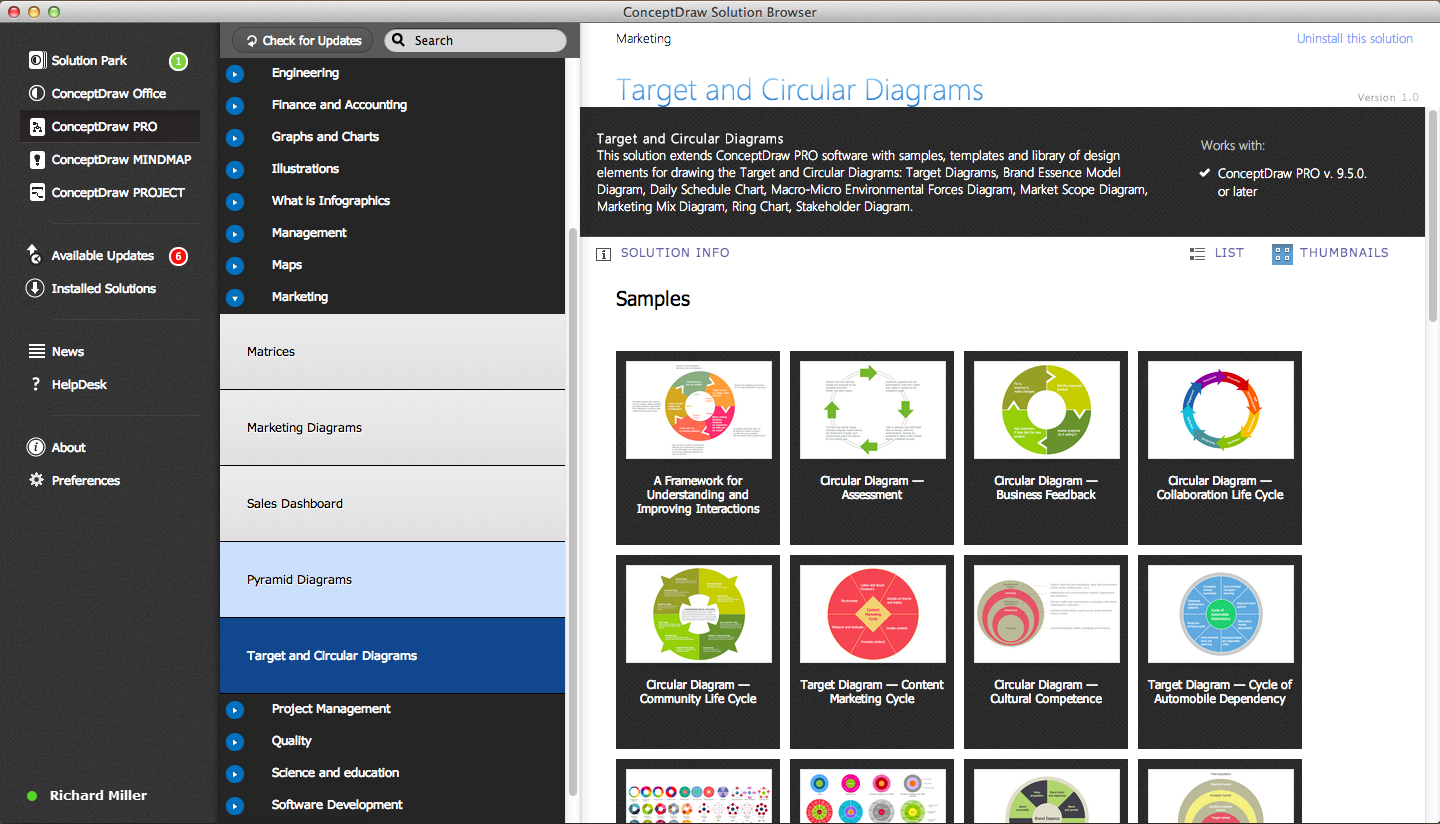This screenshot has height=824, width=1440.
Task: Expand the Project Management category
Action: click(x=235, y=710)
